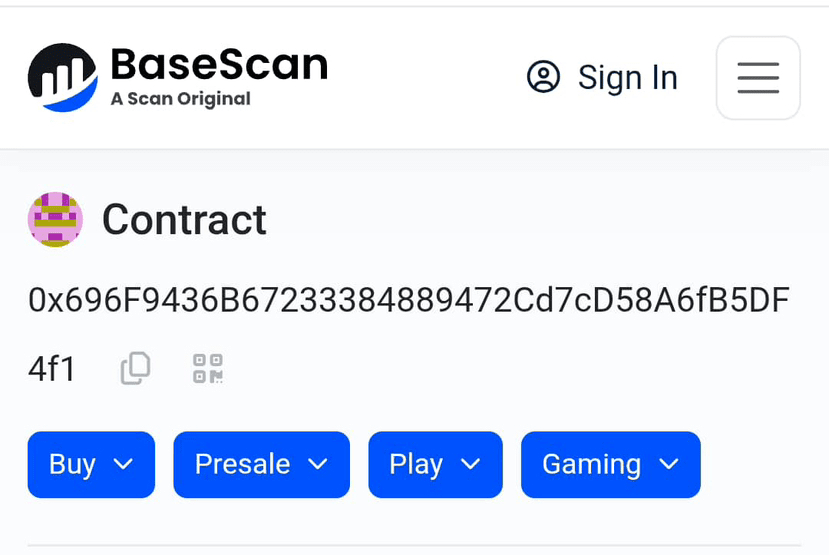829x555 pixels.
Task: Click the 'Contract' page heading
Action: [x=184, y=220]
